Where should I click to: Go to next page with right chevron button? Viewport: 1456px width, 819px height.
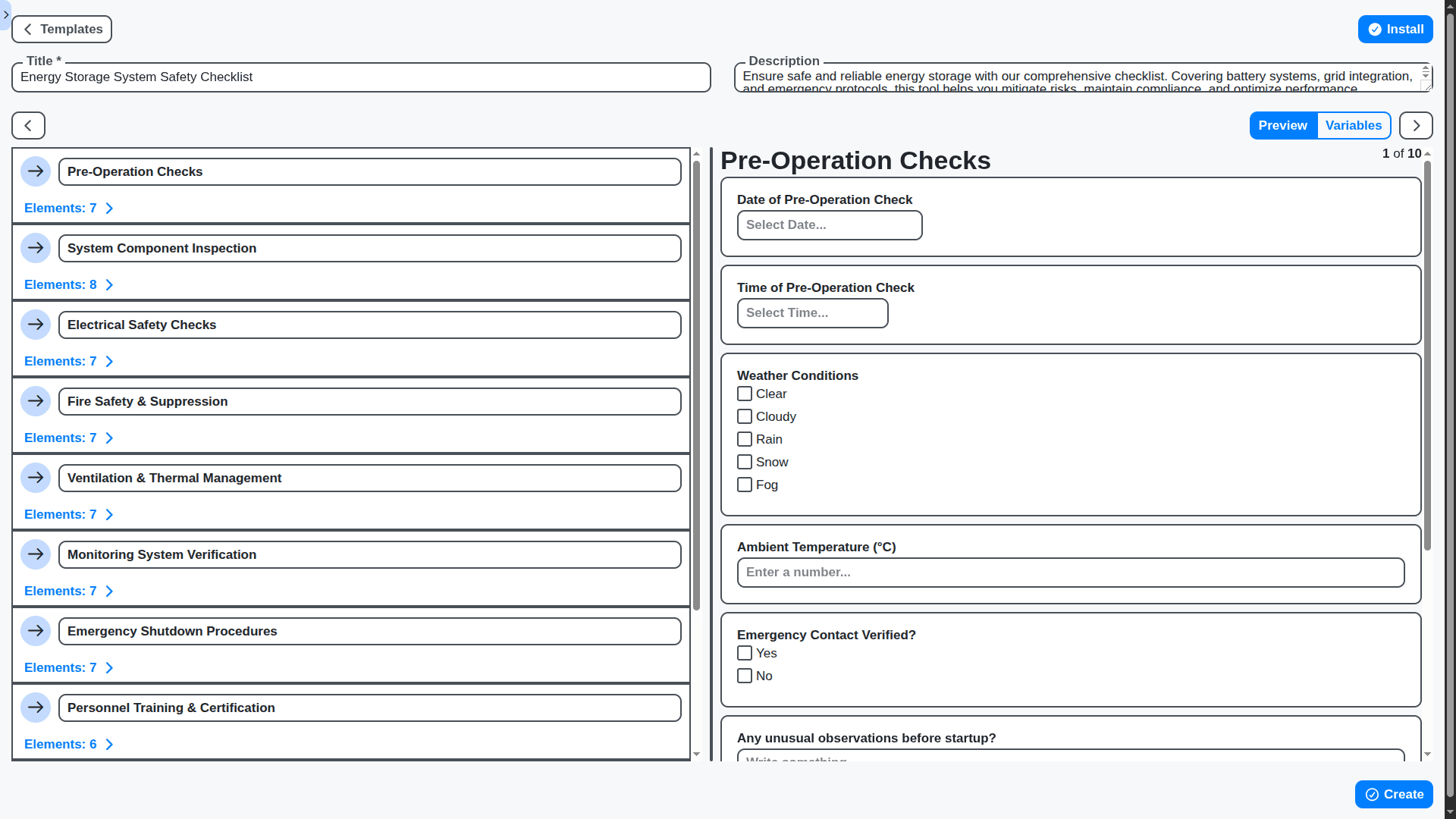click(x=1416, y=126)
